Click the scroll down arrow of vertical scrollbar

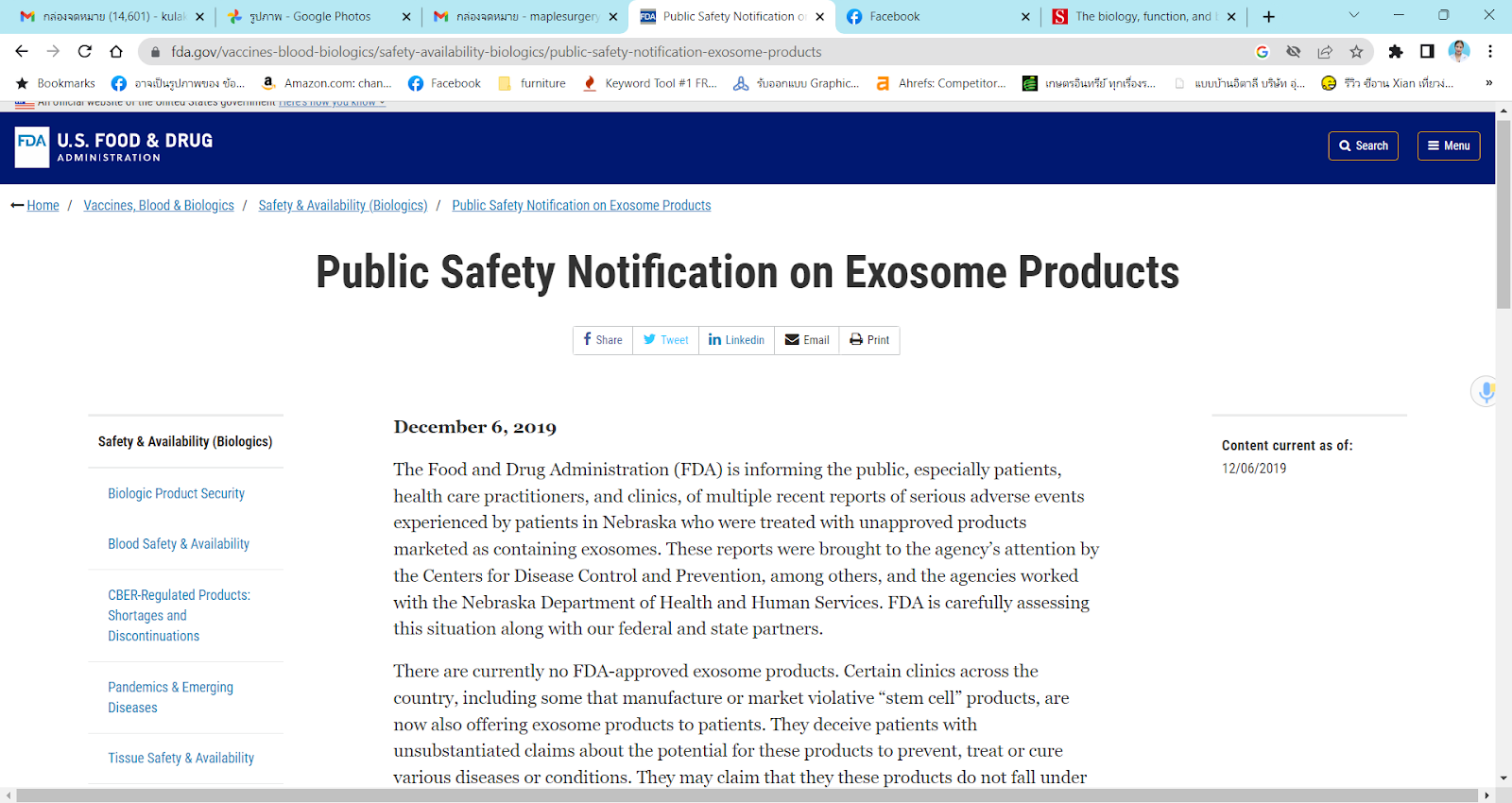pyautogui.click(x=1503, y=778)
